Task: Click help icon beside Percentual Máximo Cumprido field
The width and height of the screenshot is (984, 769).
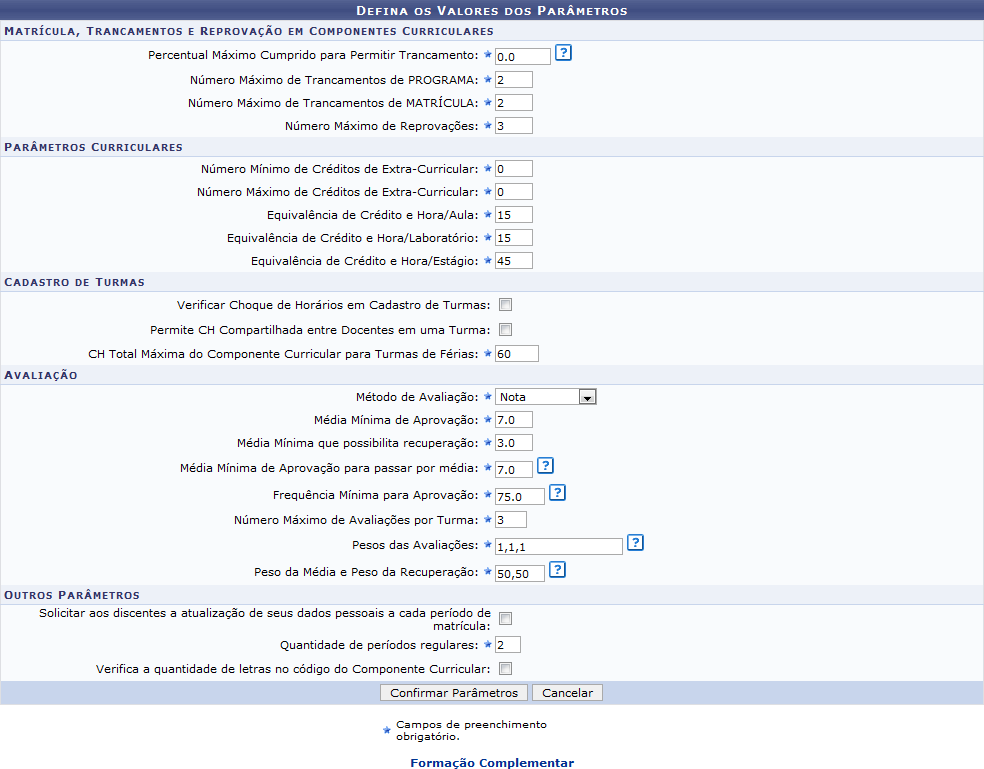Action: (x=563, y=54)
